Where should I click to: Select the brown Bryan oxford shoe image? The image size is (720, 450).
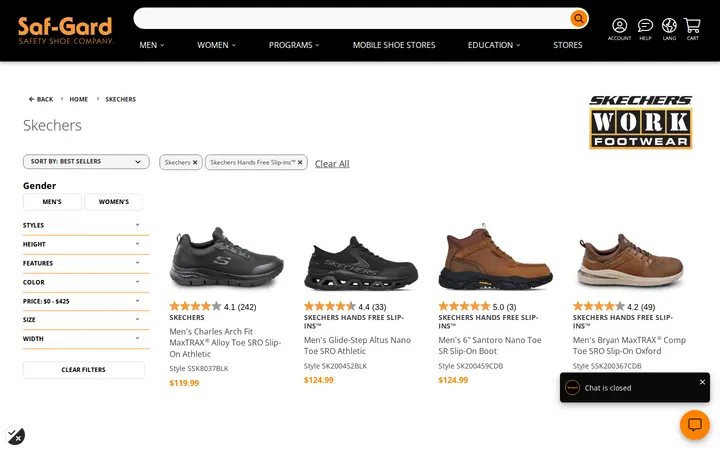(630, 260)
